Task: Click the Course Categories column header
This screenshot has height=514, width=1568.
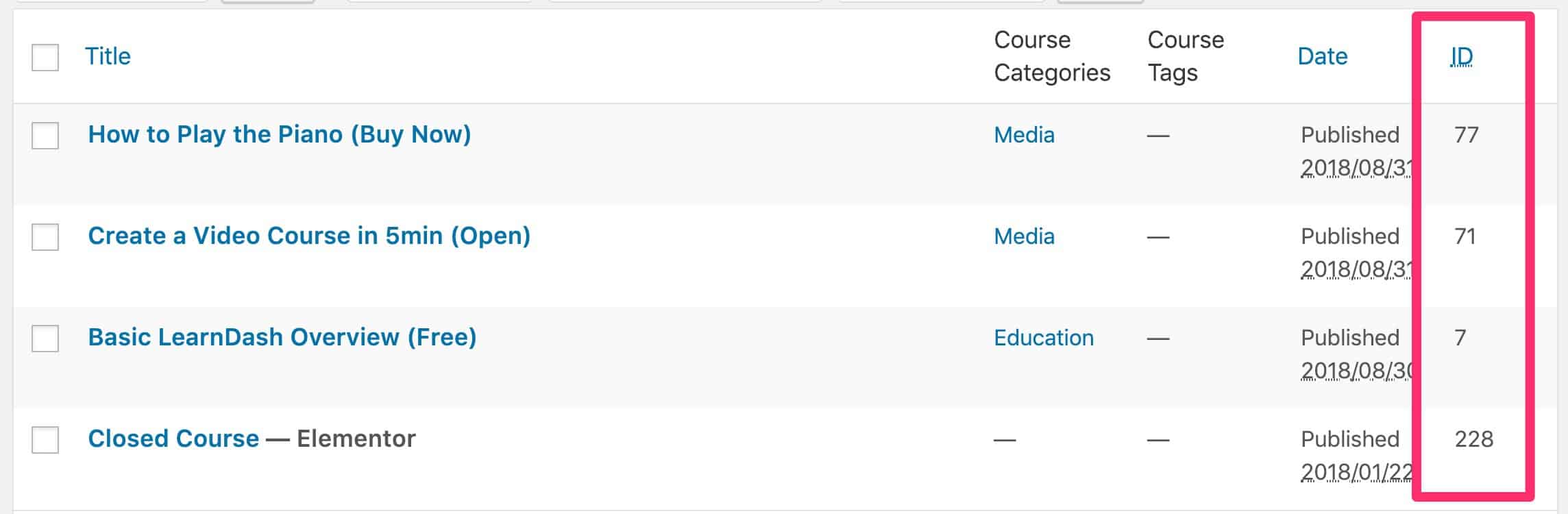Action: (1053, 57)
